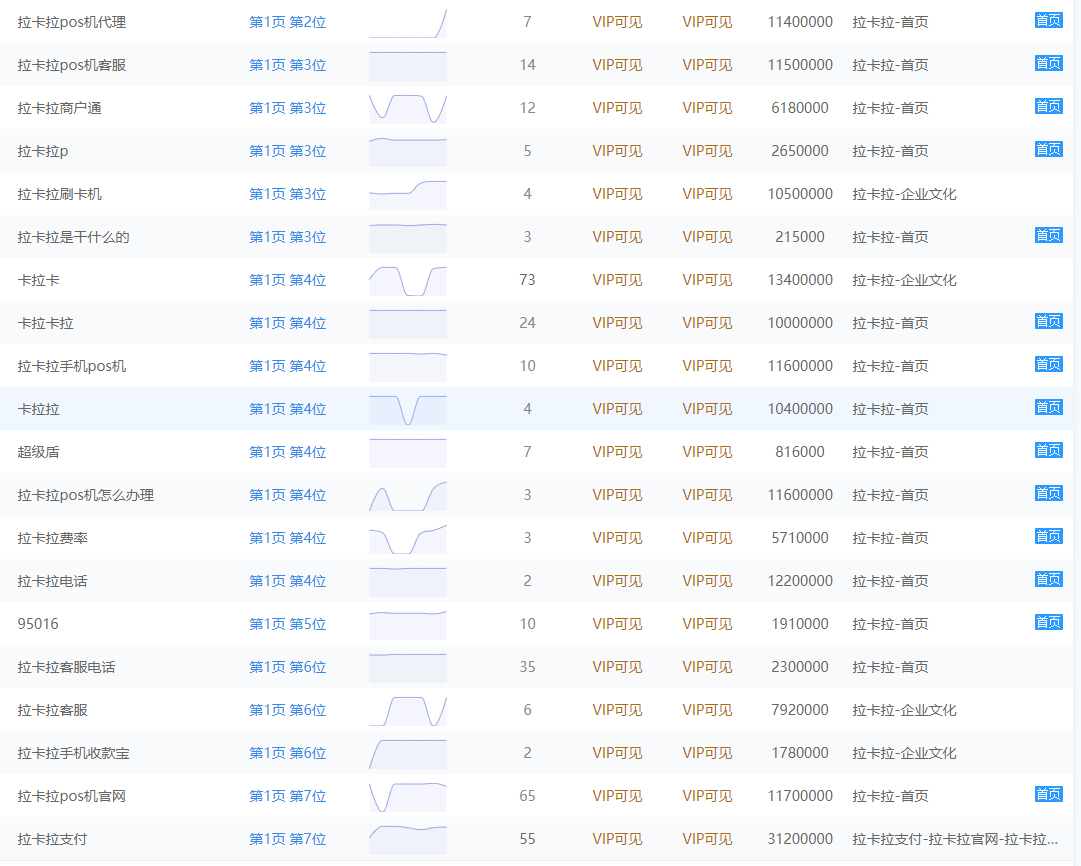Click second VIP可见 in 95016 row
Viewport: 1081px width, 866px height.
pyautogui.click(x=707, y=624)
